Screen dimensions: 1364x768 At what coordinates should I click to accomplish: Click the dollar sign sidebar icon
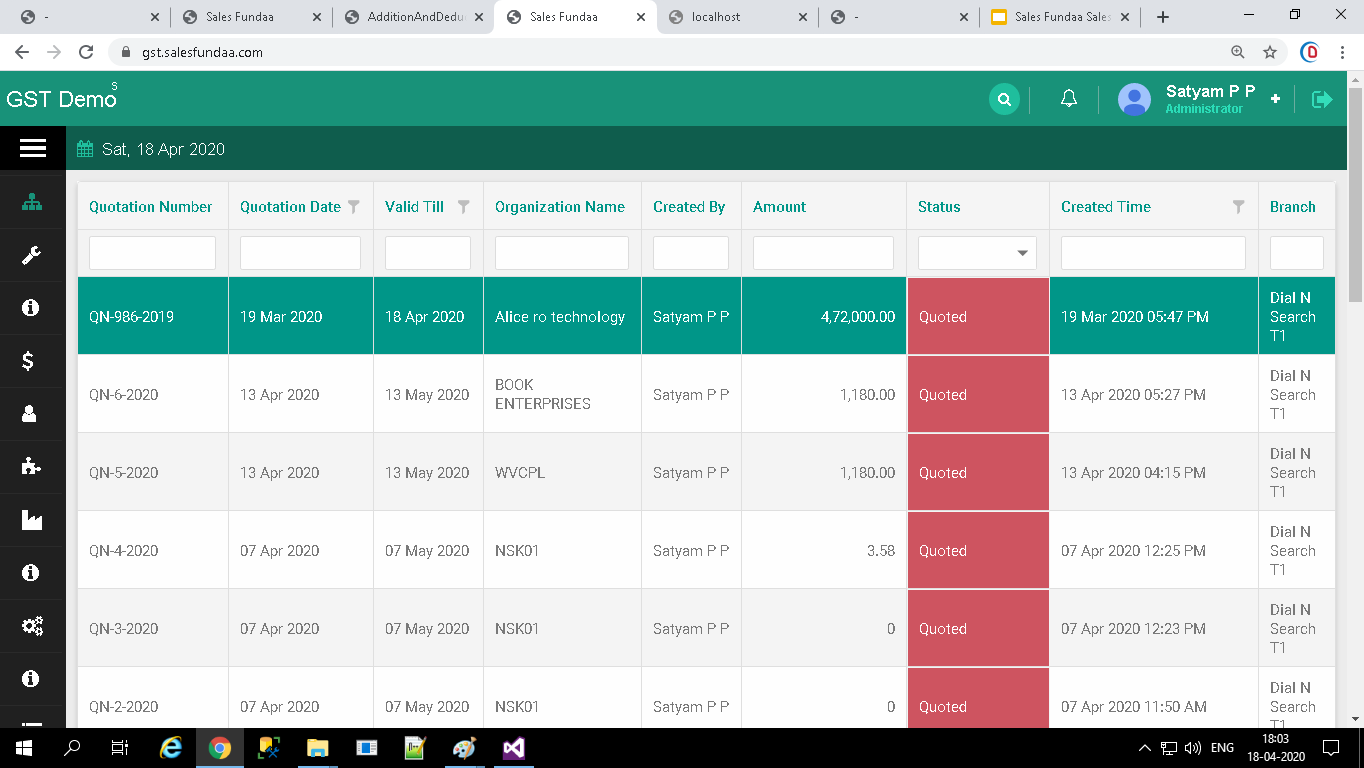[30, 361]
